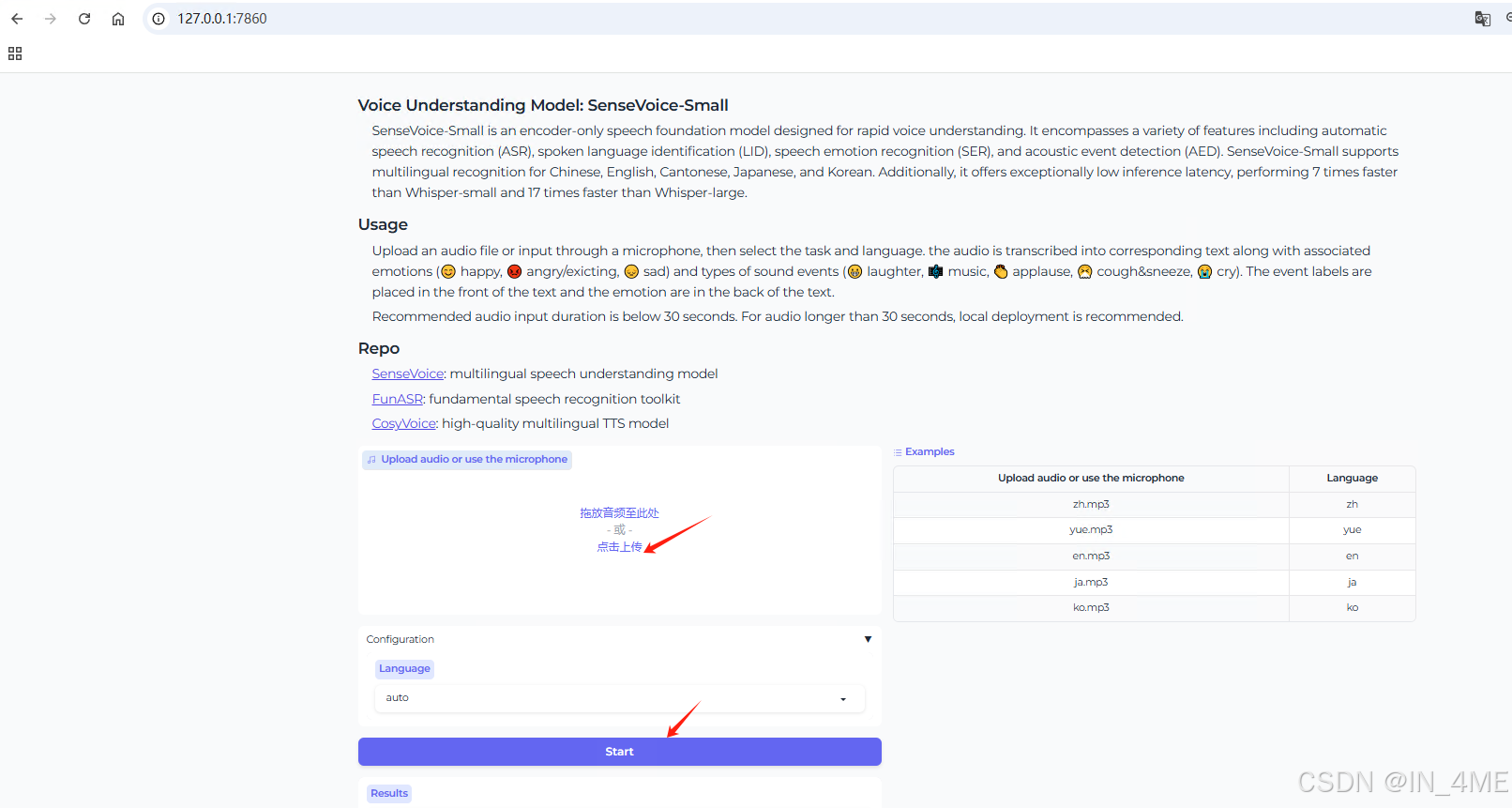Select the ja.mp3 example audio

click(1091, 583)
